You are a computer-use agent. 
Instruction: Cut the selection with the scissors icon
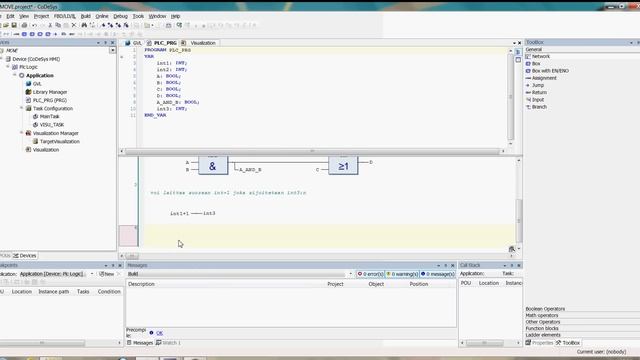[50, 25]
